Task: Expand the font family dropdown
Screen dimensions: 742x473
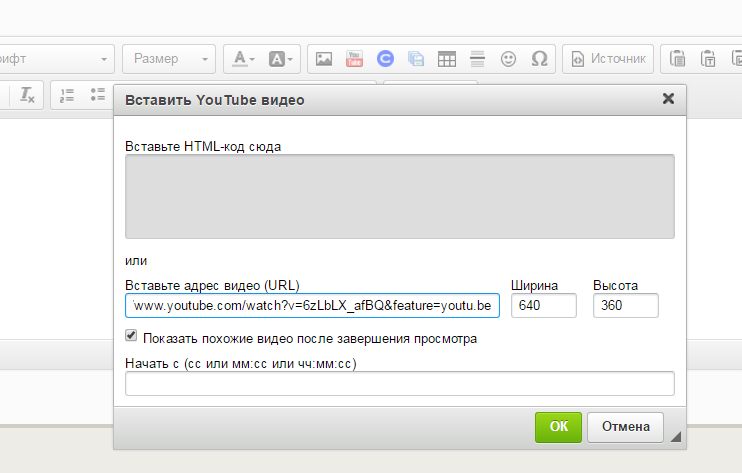Action: tap(56, 59)
